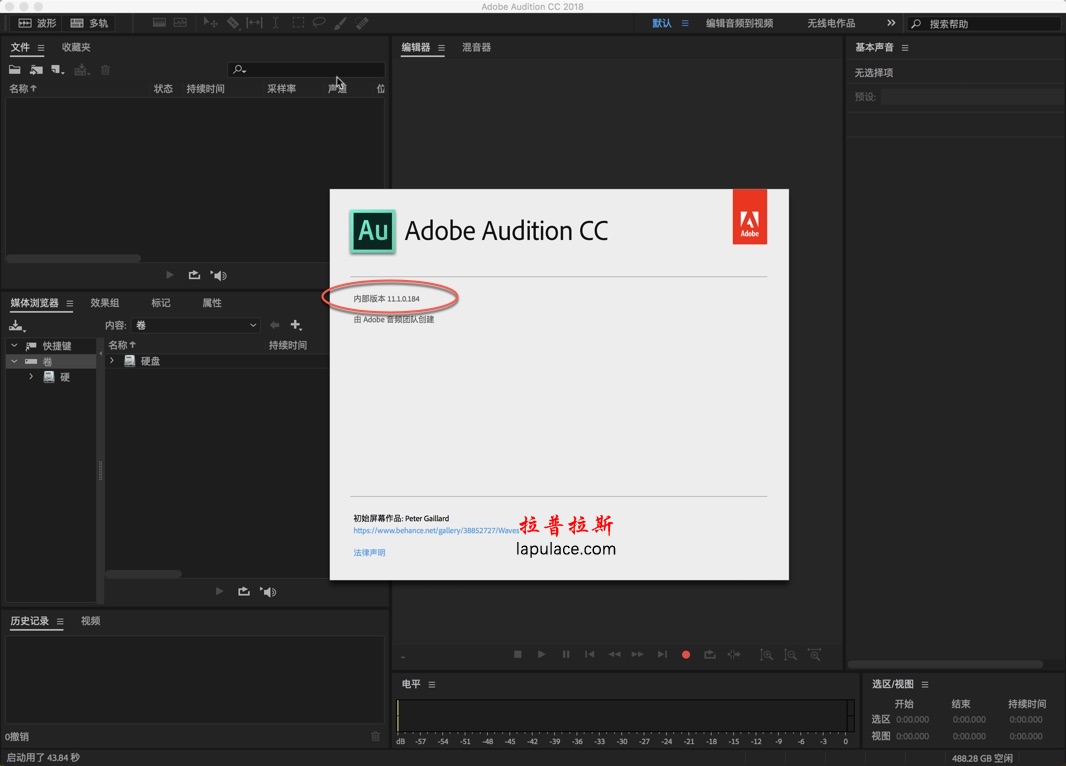This screenshot has width=1066, height=766.
Task: Toggle auto-play speaker in Files panel
Action: tap(219, 275)
